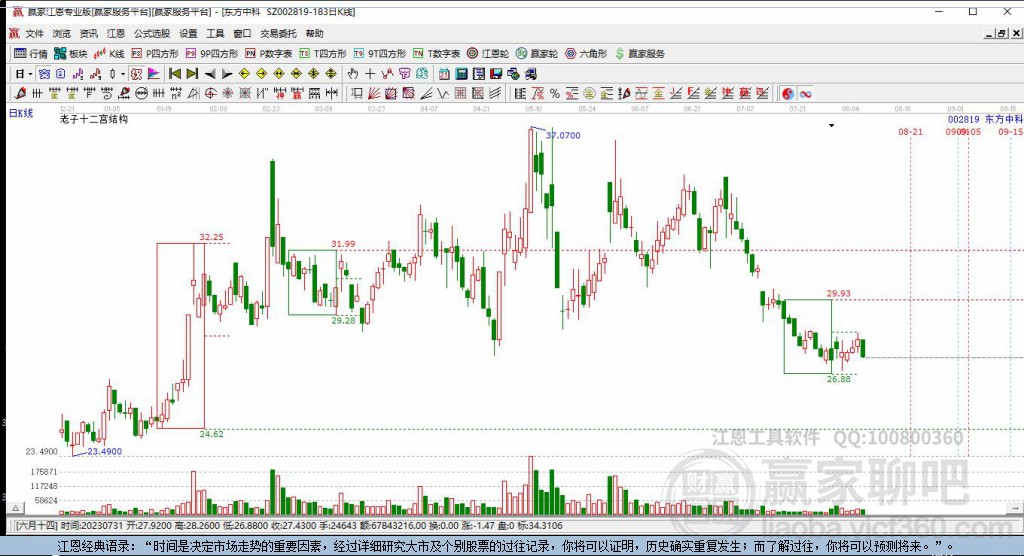Jump to first bar icon

pos(174,74)
